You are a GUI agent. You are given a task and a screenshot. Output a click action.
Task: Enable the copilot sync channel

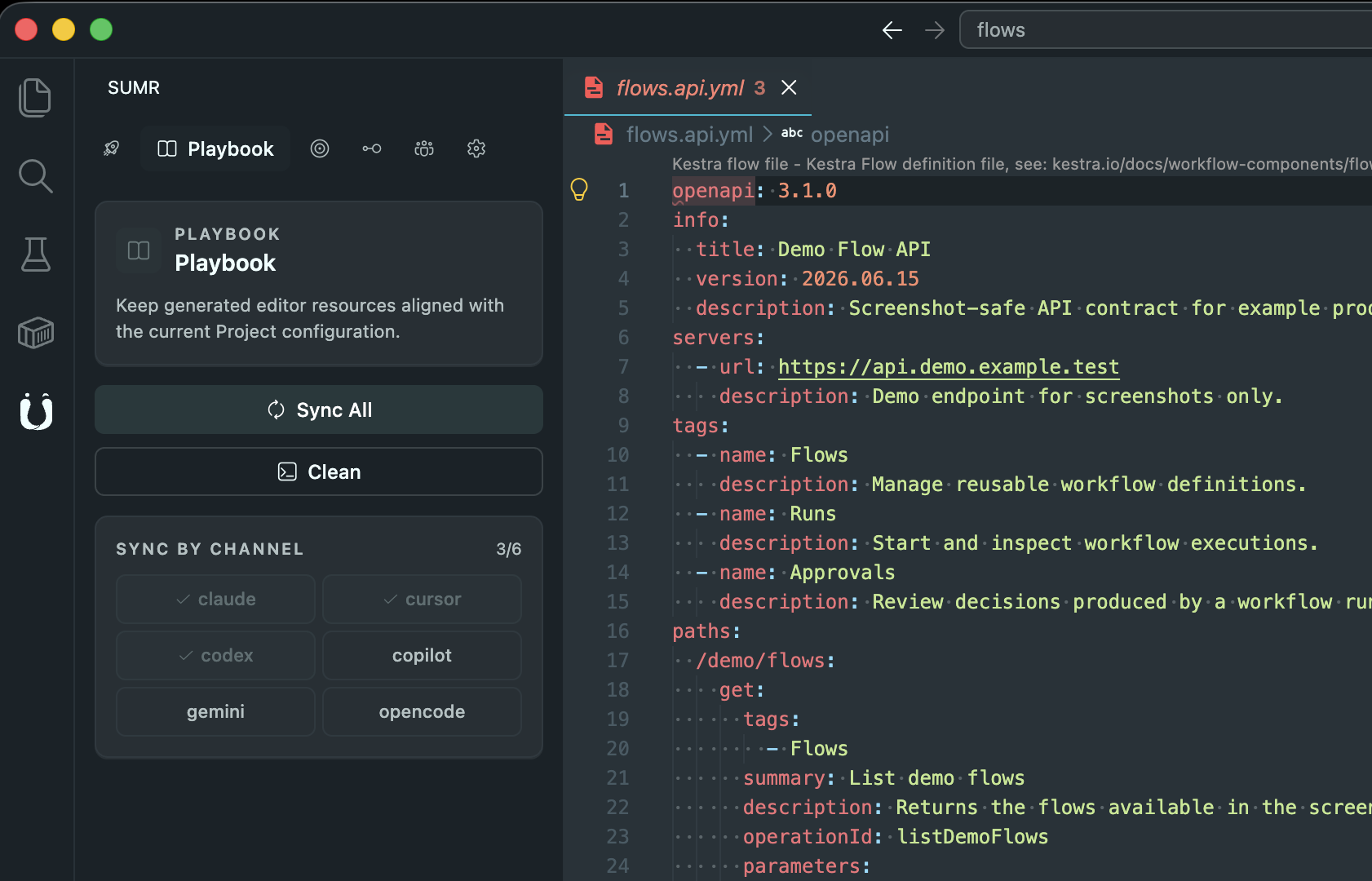click(x=422, y=655)
